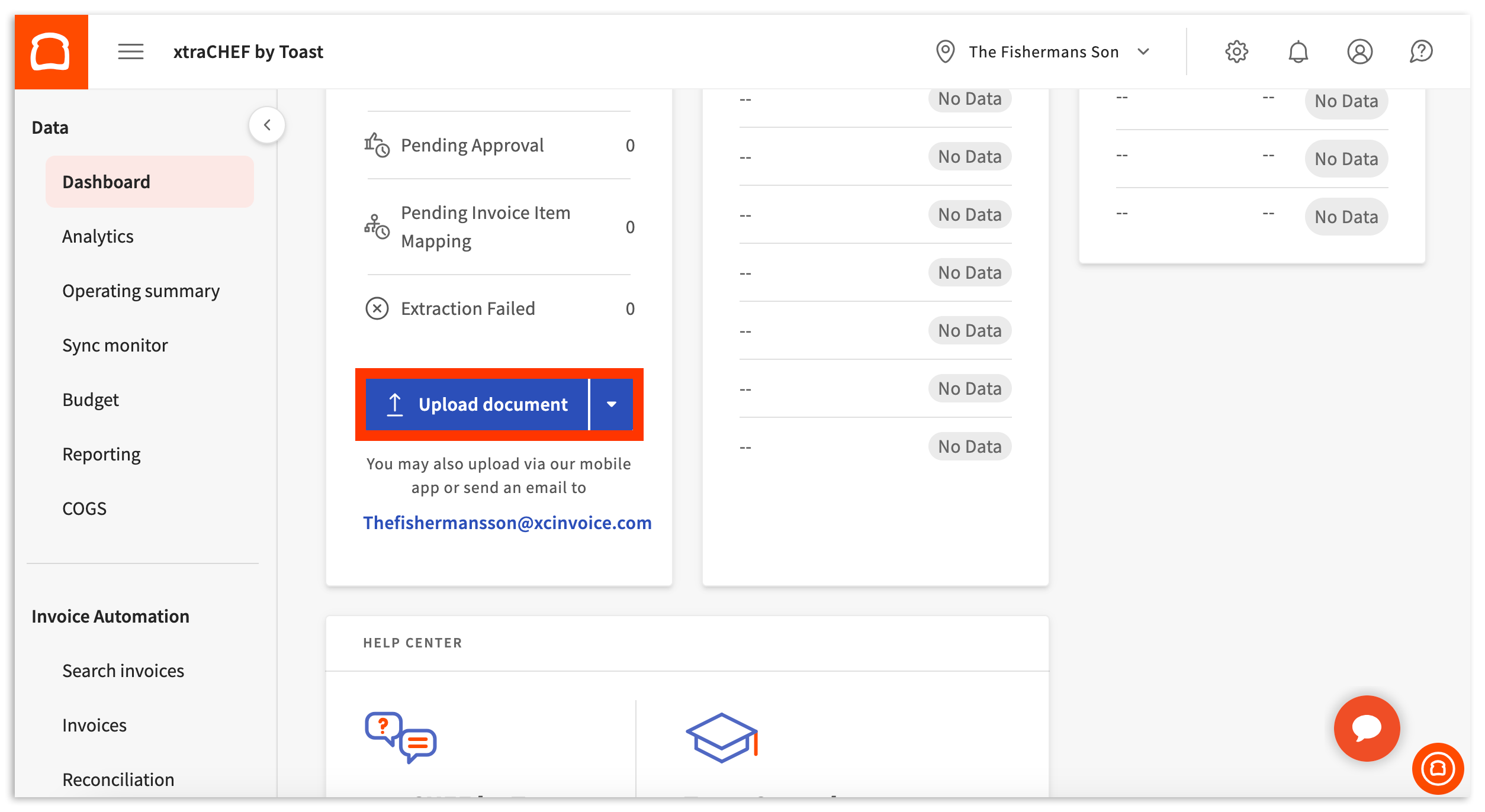Open Search invoices page
The image size is (1485, 812).
(x=123, y=671)
